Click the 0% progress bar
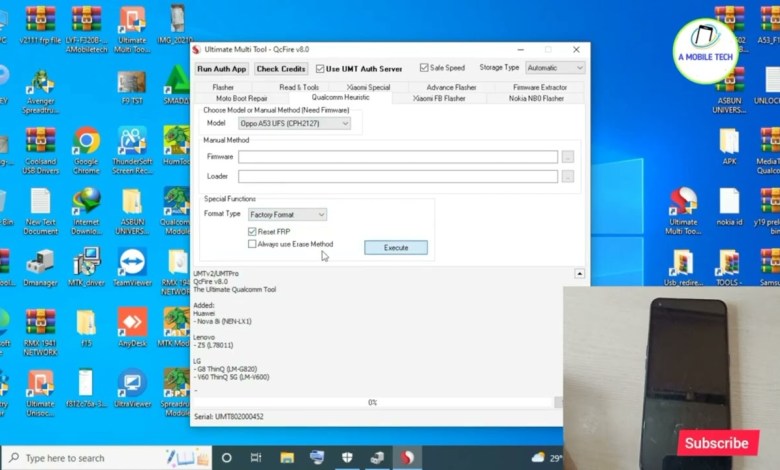The image size is (780, 470). pos(373,402)
